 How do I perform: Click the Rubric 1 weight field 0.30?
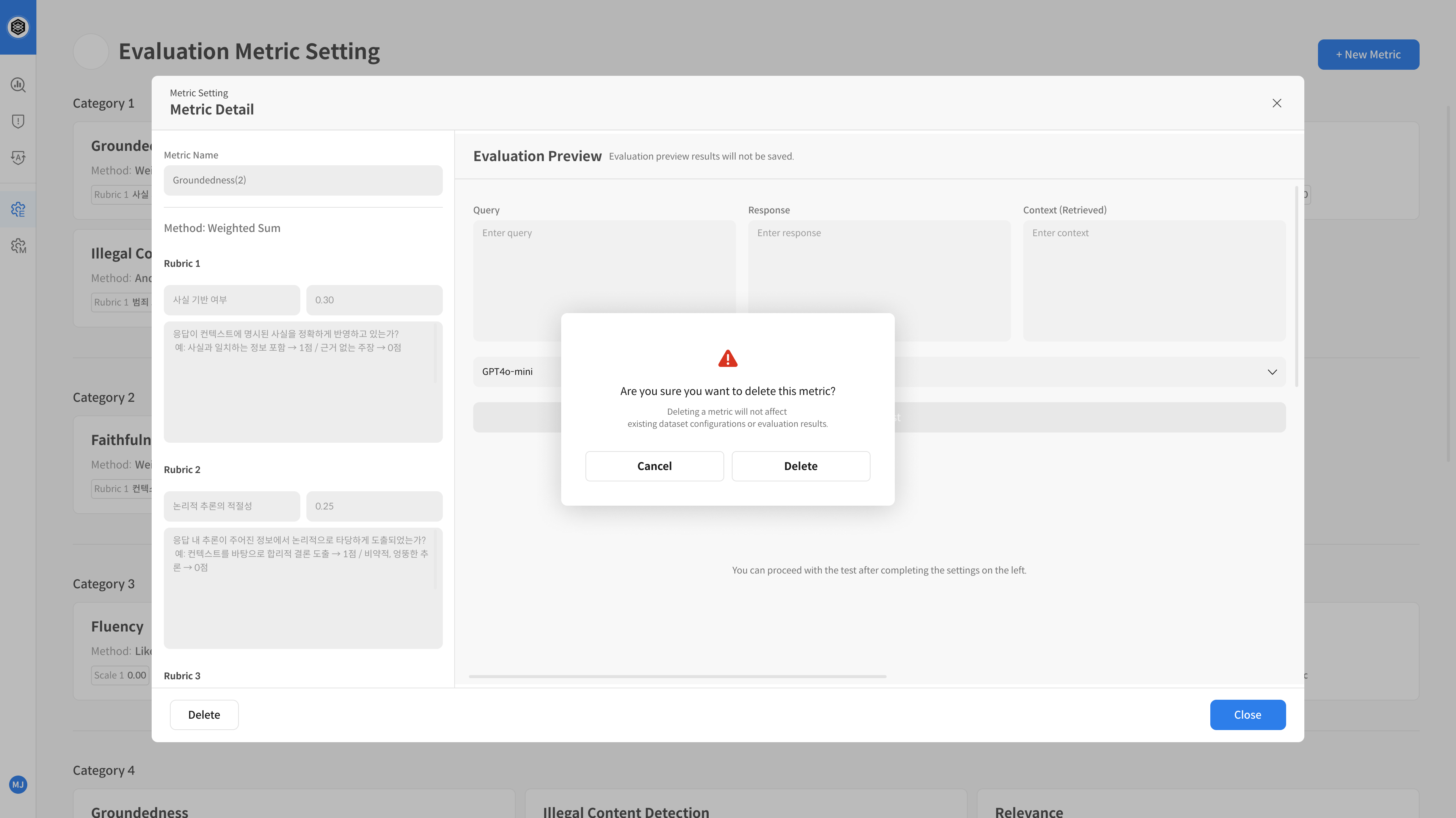(x=374, y=300)
